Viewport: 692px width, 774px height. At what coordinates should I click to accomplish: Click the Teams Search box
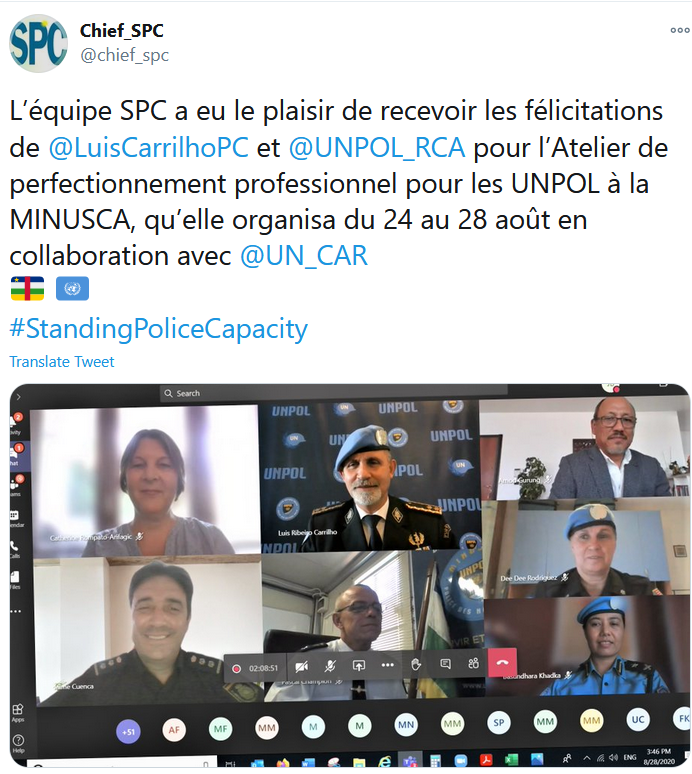(x=334, y=393)
